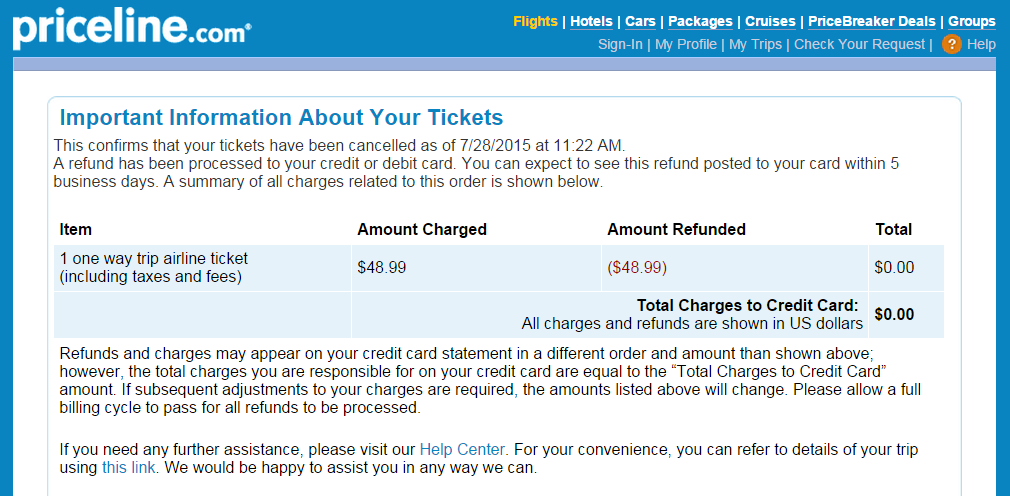Viewport: 1010px width, 496px height.
Task: Go to My Trips
Action: click(756, 44)
